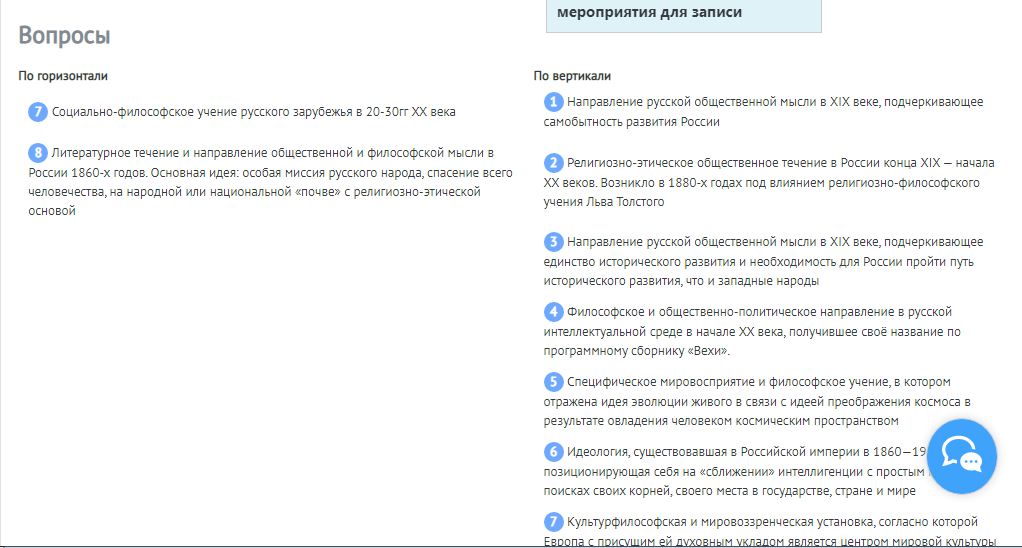1022x548 pixels.
Task: Open the chat support bubble
Action: (961, 456)
